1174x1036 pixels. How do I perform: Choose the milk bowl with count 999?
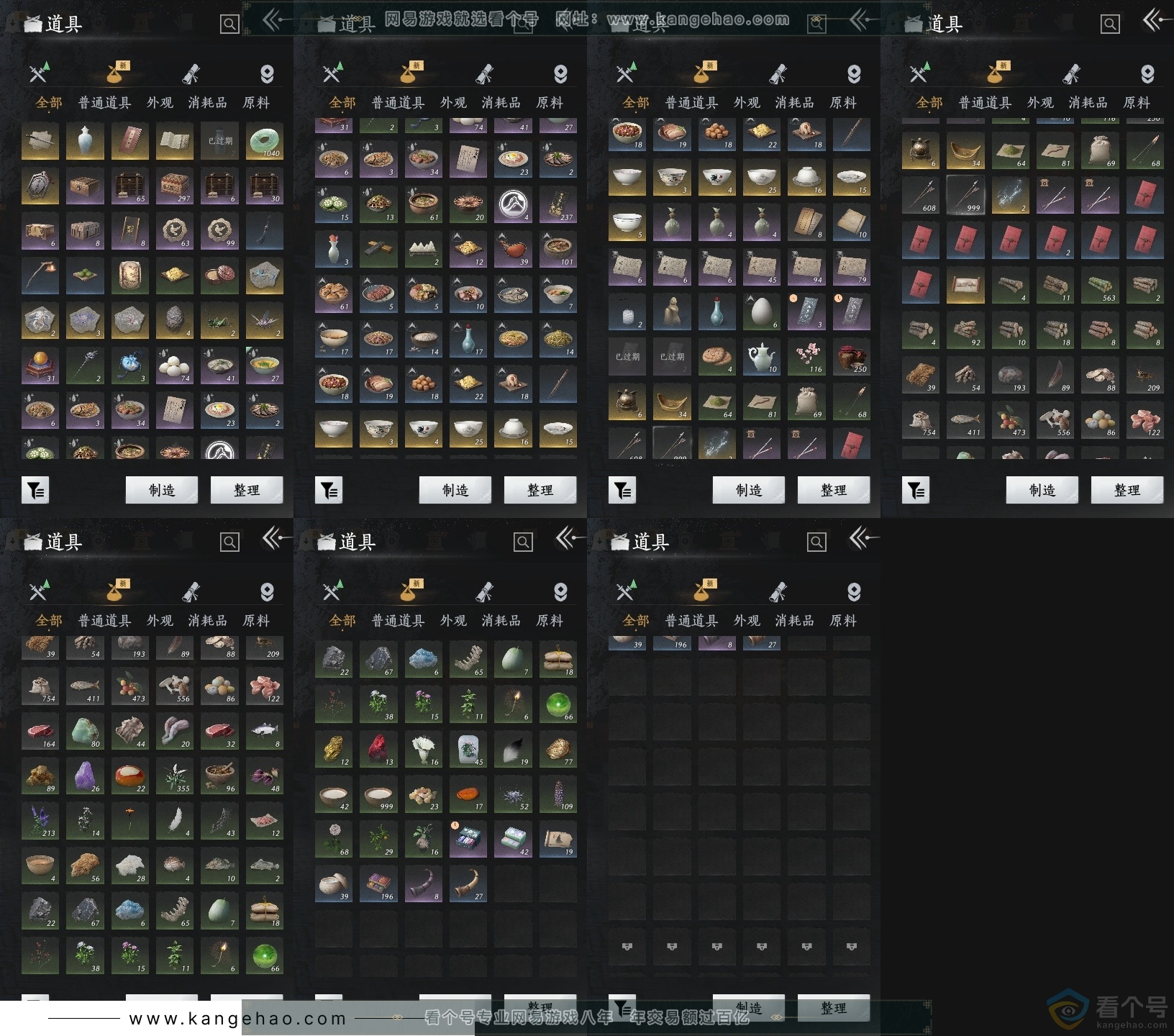click(378, 794)
